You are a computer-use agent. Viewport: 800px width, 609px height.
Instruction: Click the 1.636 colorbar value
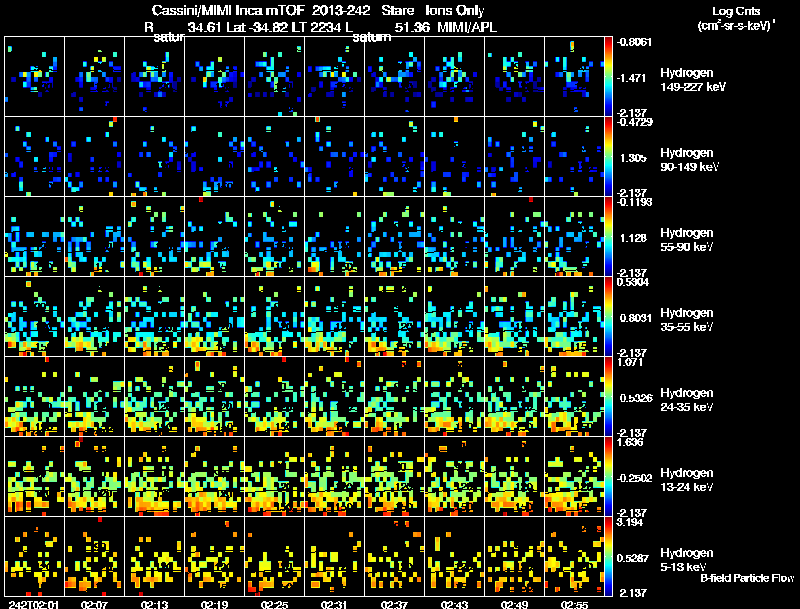630,442
